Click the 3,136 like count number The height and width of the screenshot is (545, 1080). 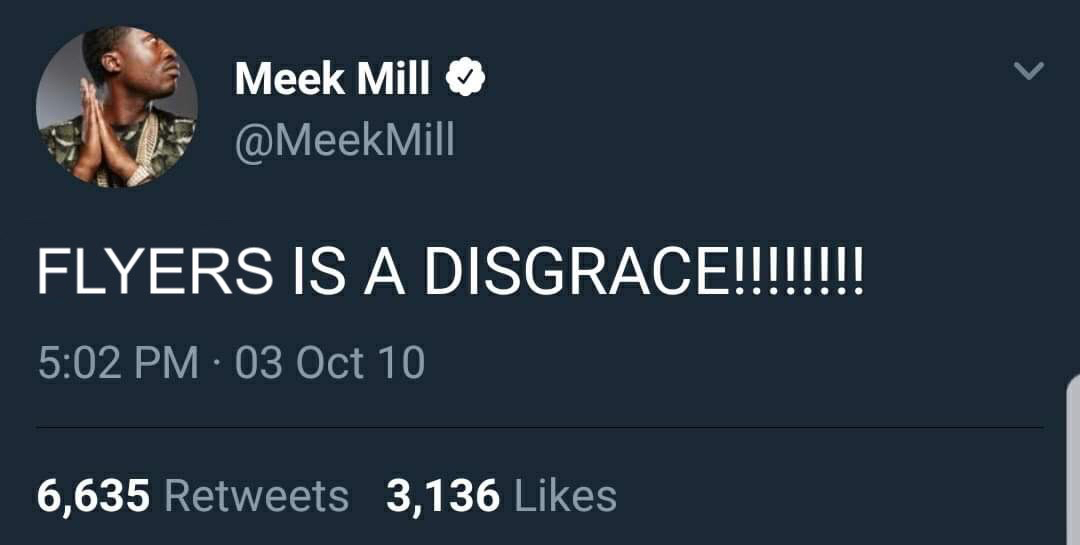pos(442,495)
